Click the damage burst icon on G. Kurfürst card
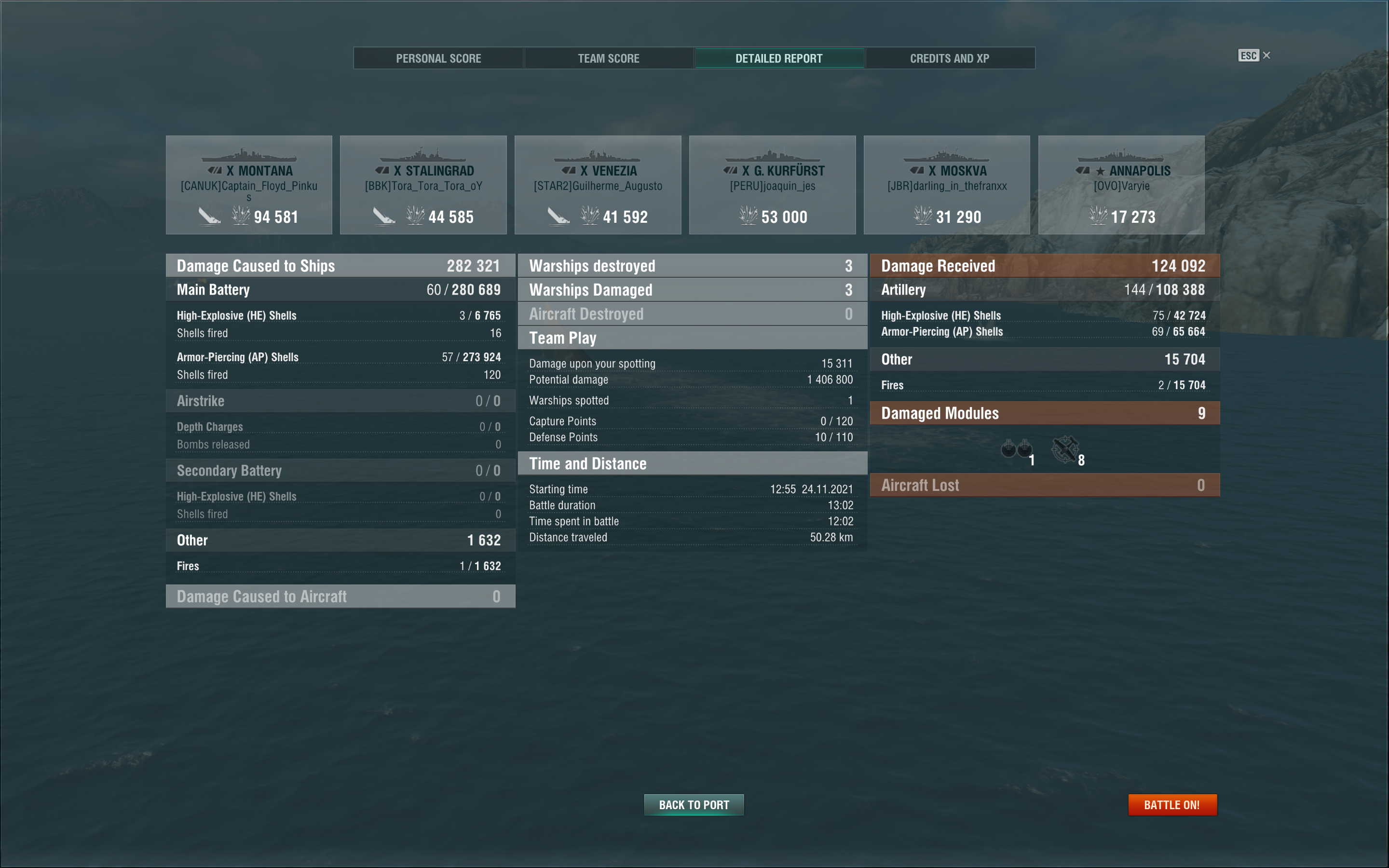Viewport: 1389px width, 868px height. [x=748, y=216]
